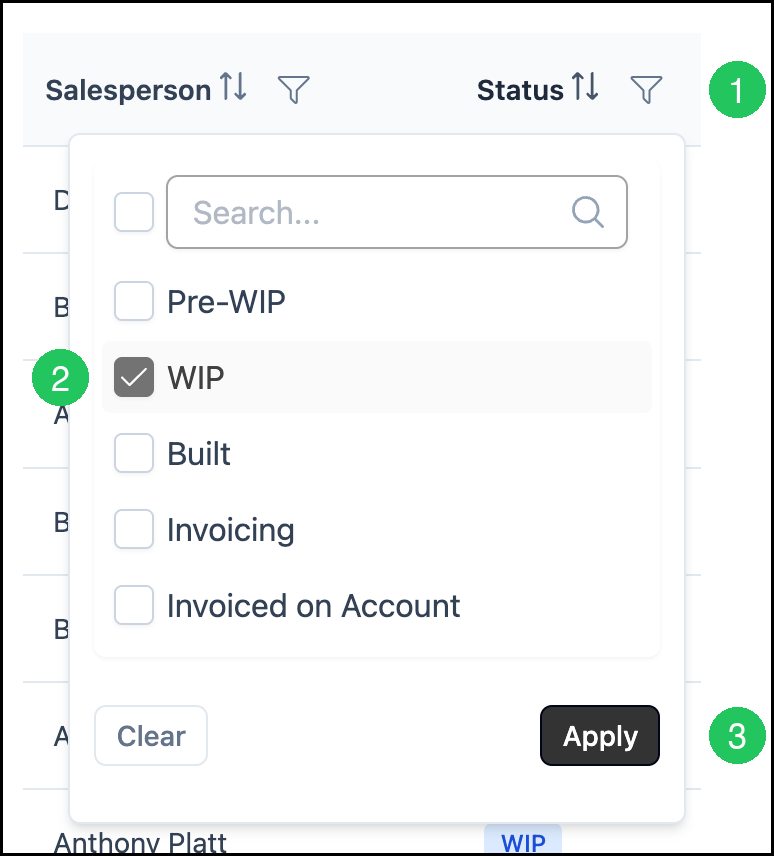Click the magnifier icon in the search box
Viewport: 774px width, 856px height.
[x=588, y=212]
